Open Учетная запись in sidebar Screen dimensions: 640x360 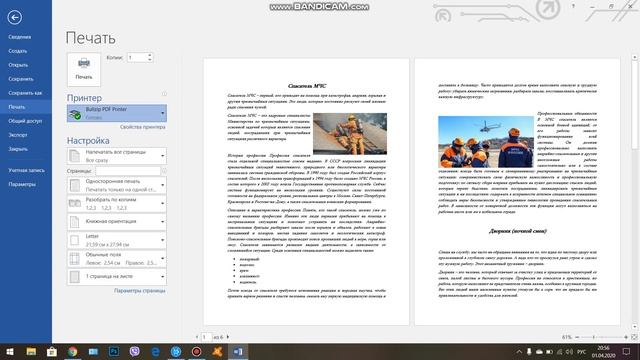(x=27, y=170)
